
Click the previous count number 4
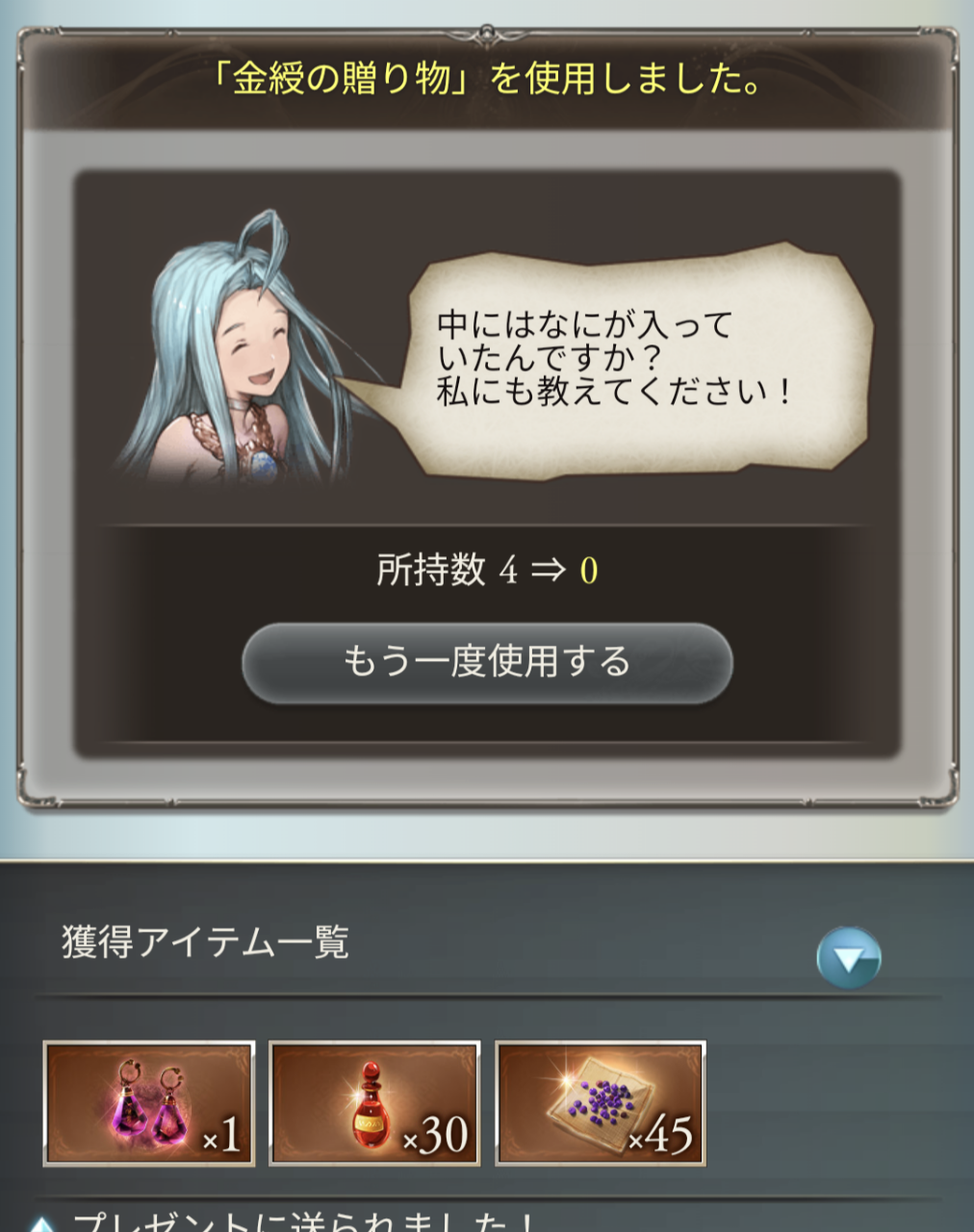[x=508, y=571]
